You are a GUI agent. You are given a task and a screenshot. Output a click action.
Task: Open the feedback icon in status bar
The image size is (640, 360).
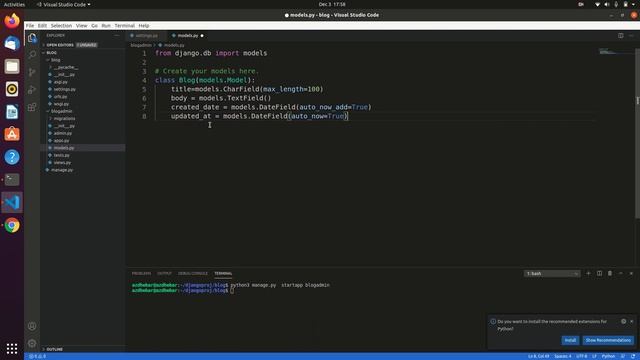(623, 356)
